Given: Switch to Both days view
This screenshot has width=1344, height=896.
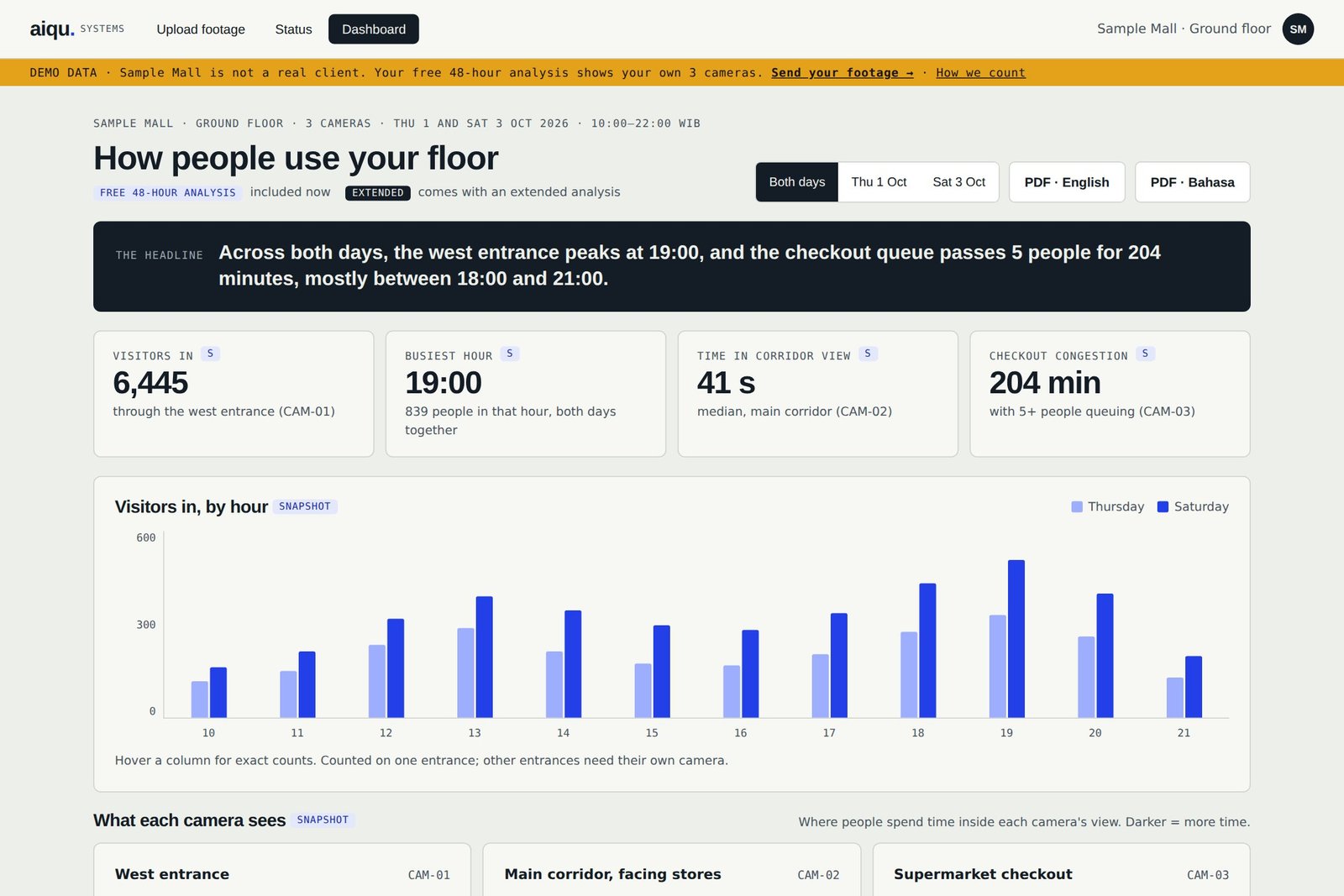Looking at the screenshot, I should [x=797, y=182].
